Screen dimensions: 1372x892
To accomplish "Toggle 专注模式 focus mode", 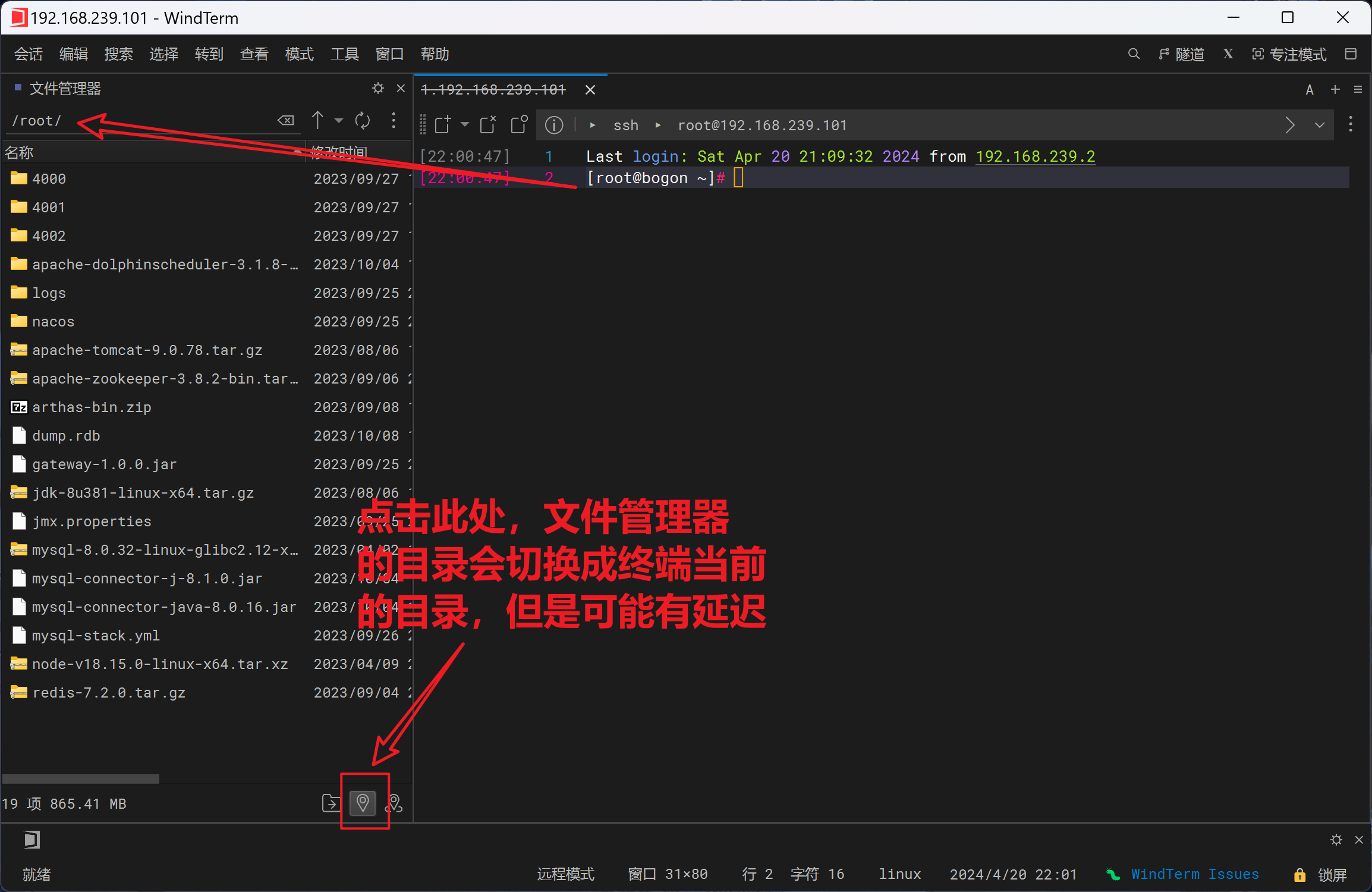I will 1289,54.
